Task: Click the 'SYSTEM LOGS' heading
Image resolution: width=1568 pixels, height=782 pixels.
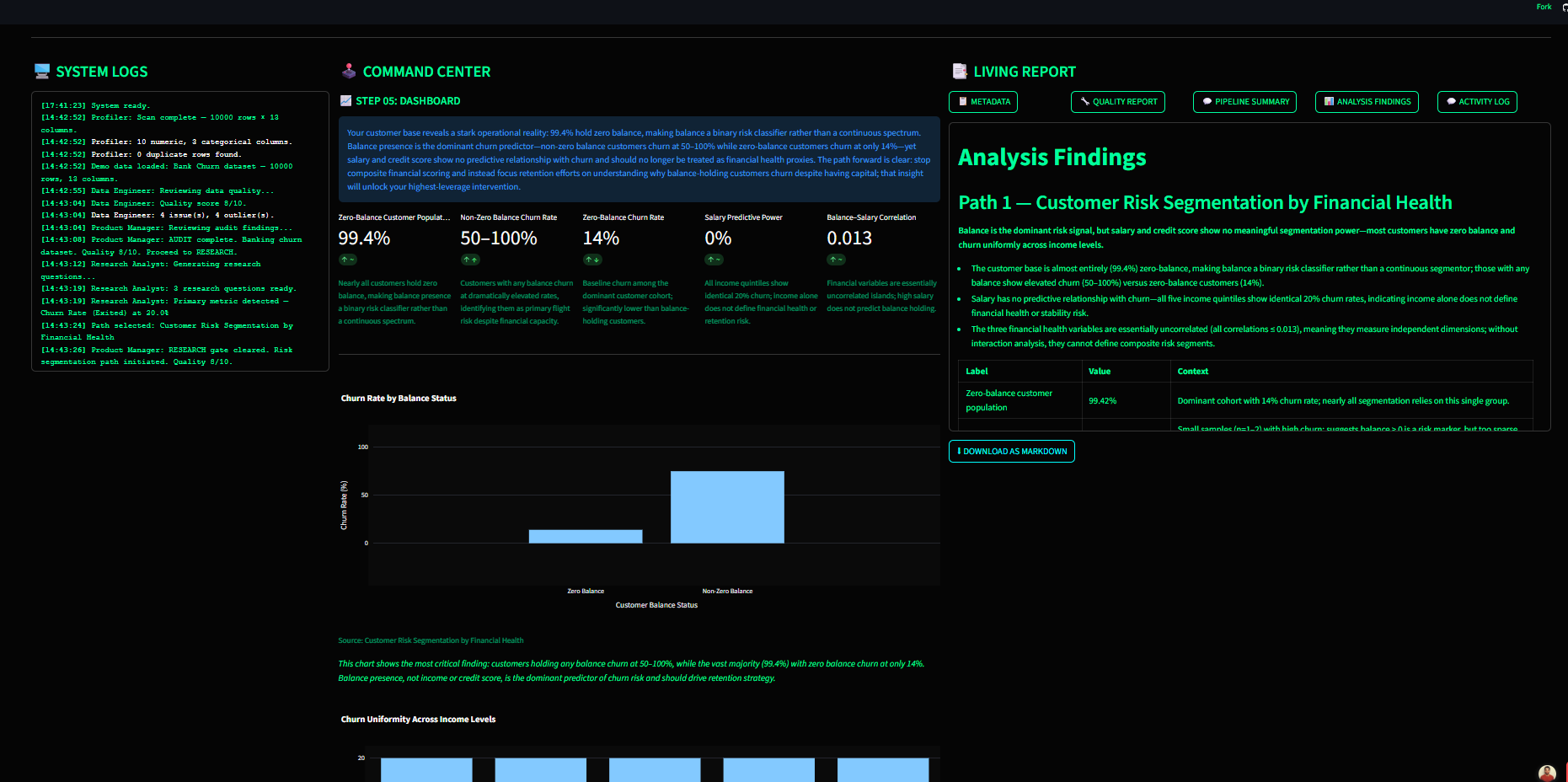Action: pos(102,72)
